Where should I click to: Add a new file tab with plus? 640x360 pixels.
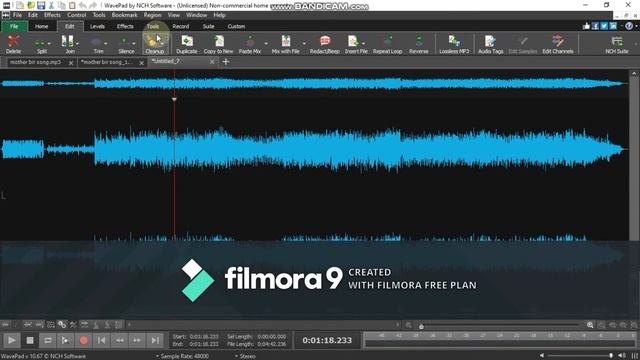coord(226,62)
